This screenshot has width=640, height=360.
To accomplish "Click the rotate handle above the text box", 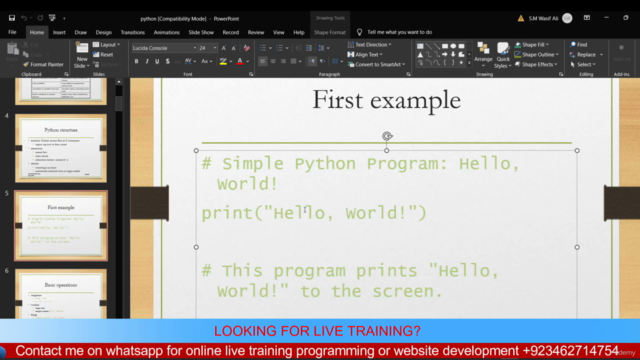I will tap(387, 136).
